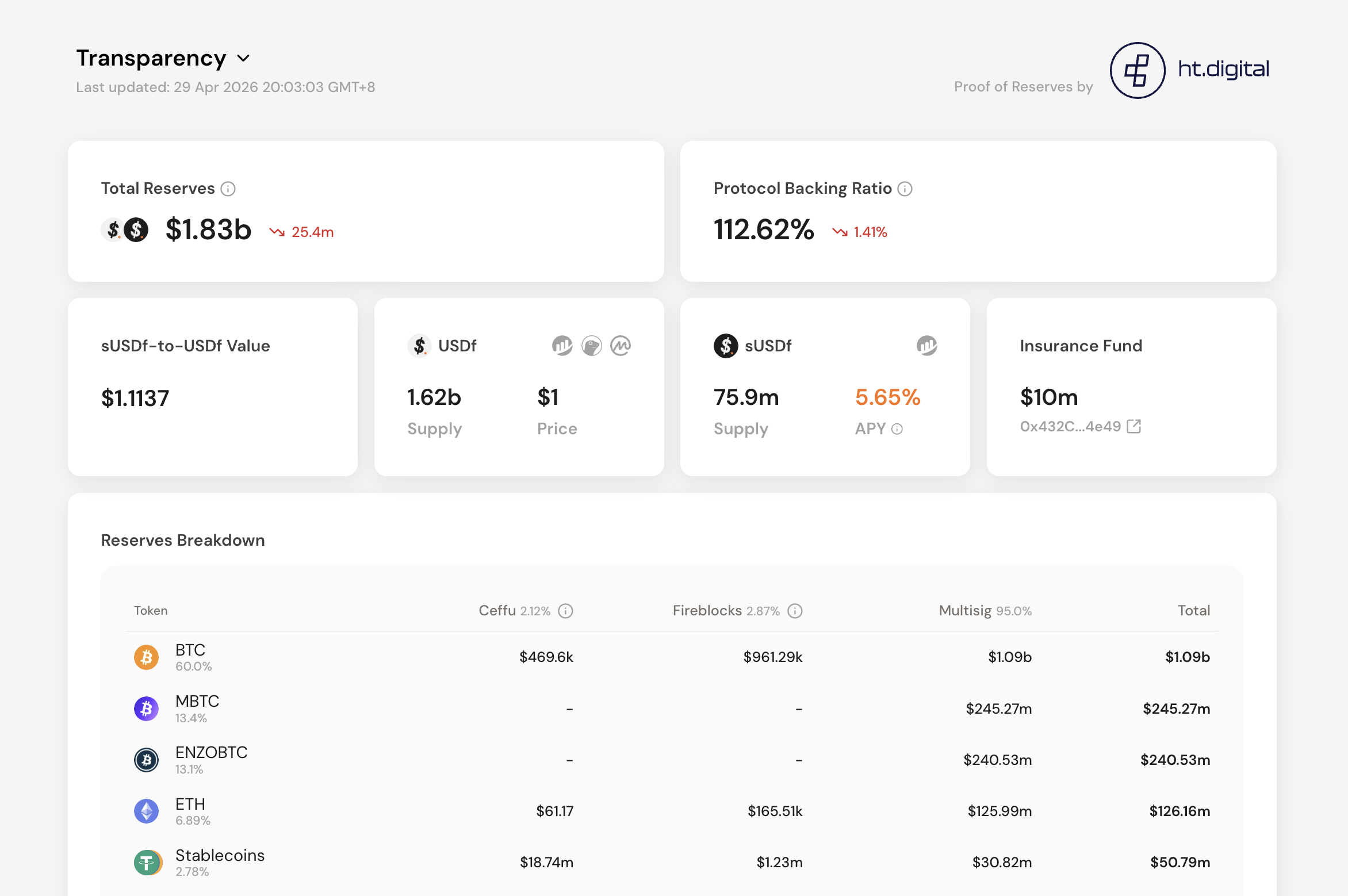Open the CoinMarketCap icon on the USDf card
Image resolution: width=1348 pixels, height=896 pixels.
(621, 346)
